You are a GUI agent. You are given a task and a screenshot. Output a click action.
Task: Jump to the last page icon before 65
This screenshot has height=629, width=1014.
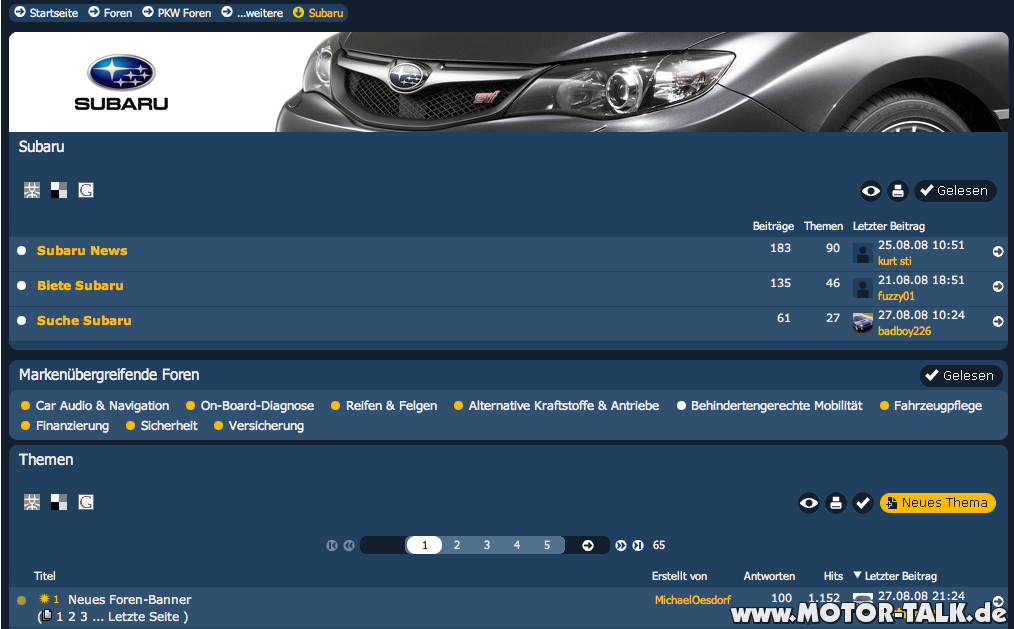tap(638, 546)
